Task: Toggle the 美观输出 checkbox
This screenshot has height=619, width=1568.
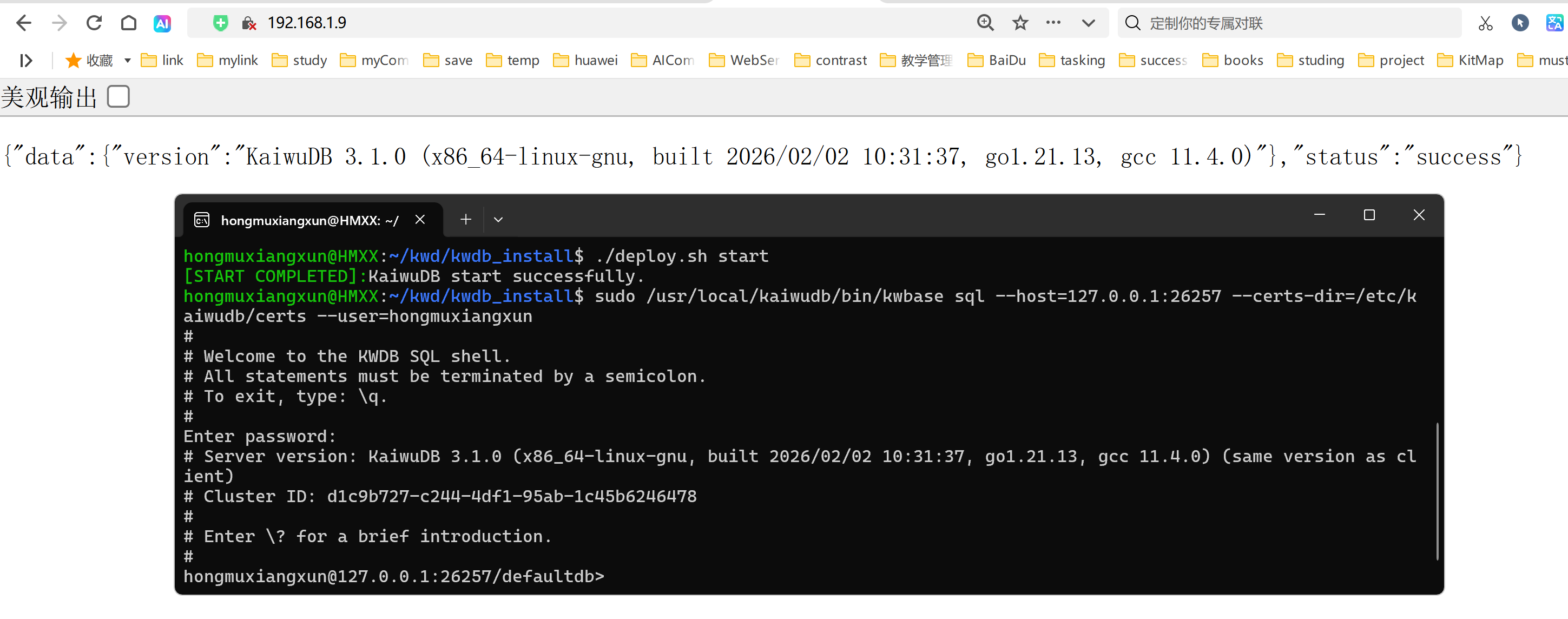Action: [x=118, y=96]
